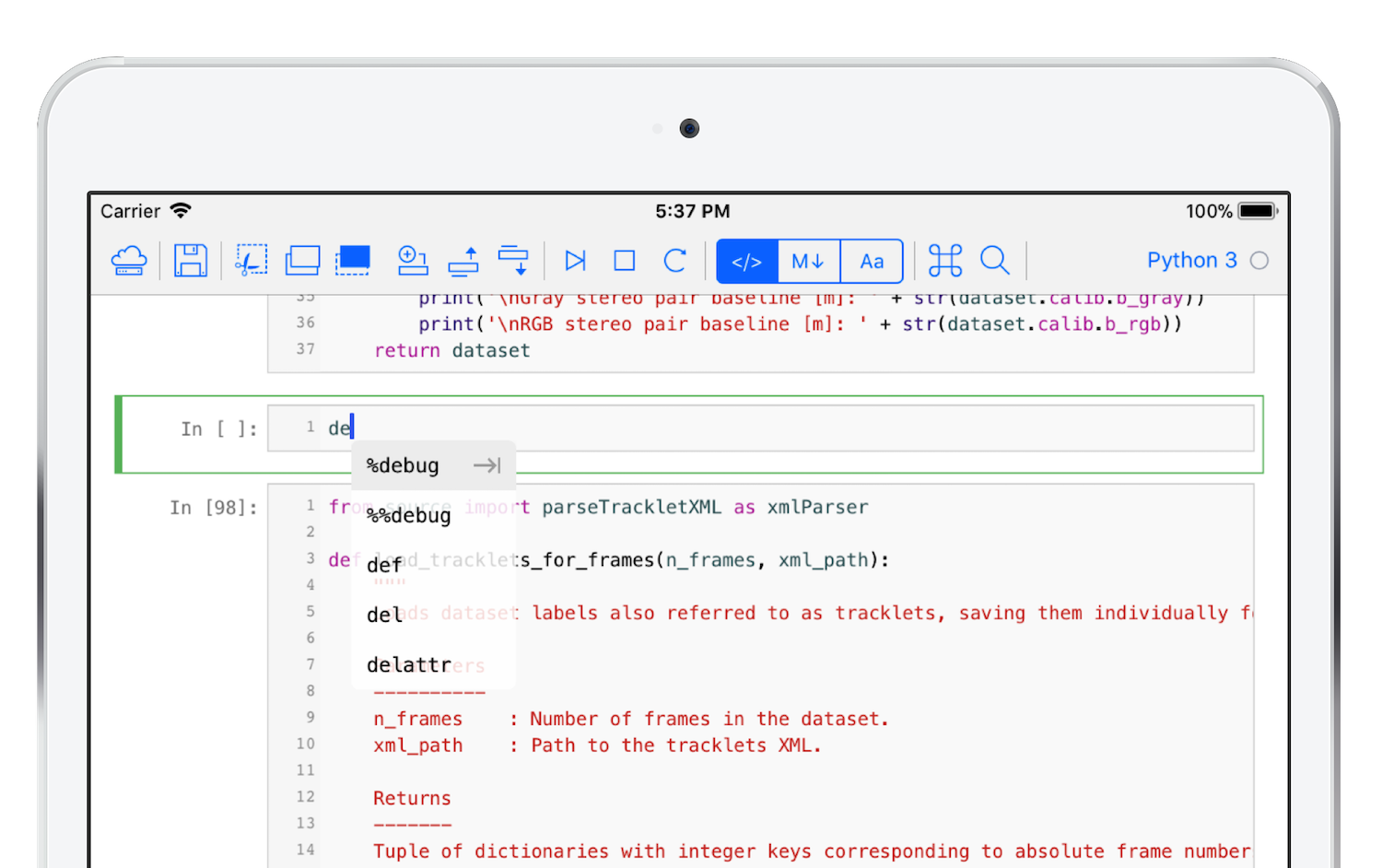Image resolution: width=1382 pixels, height=868 pixels.
Task: Move the cell up
Action: click(x=463, y=261)
